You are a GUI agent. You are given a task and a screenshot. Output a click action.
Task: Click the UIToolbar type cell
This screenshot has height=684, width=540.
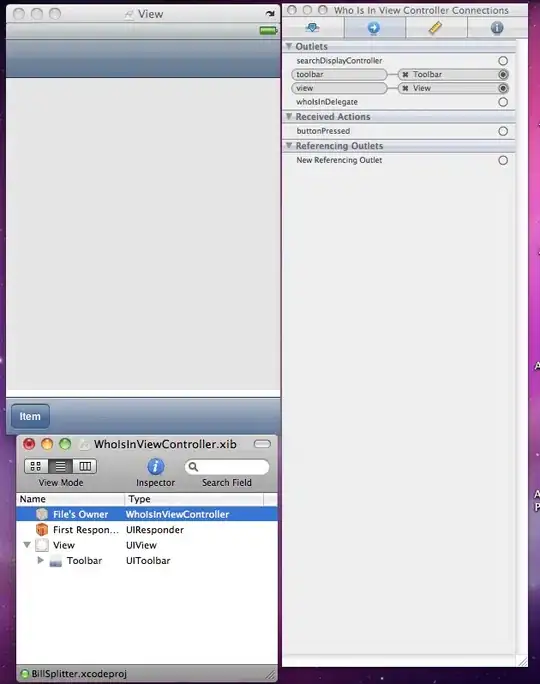(x=148, y=561)
